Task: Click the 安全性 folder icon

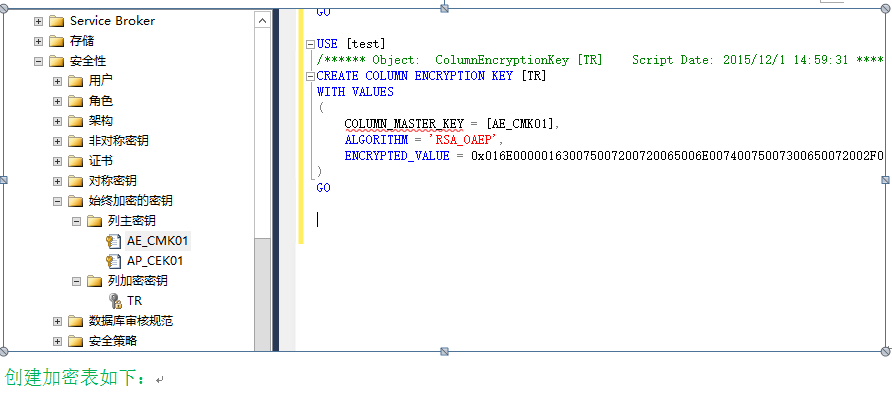Action: [56, 61]
